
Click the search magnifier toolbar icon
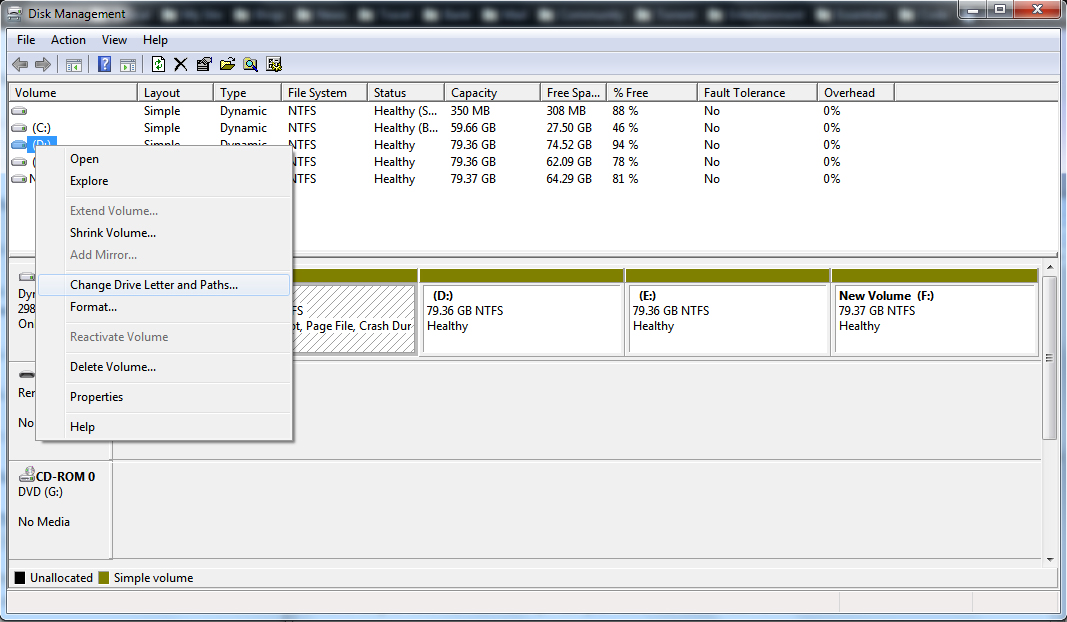pos(250,64)
